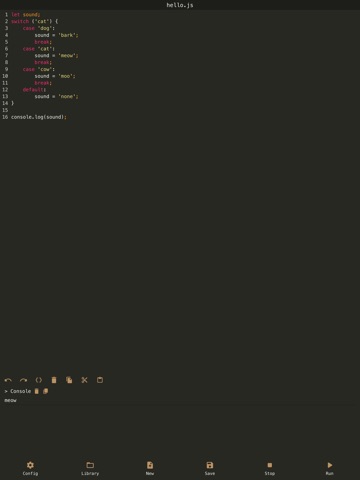Clear the console output with trash icon
Screen dimensions: 360x480
click(37, 391)
